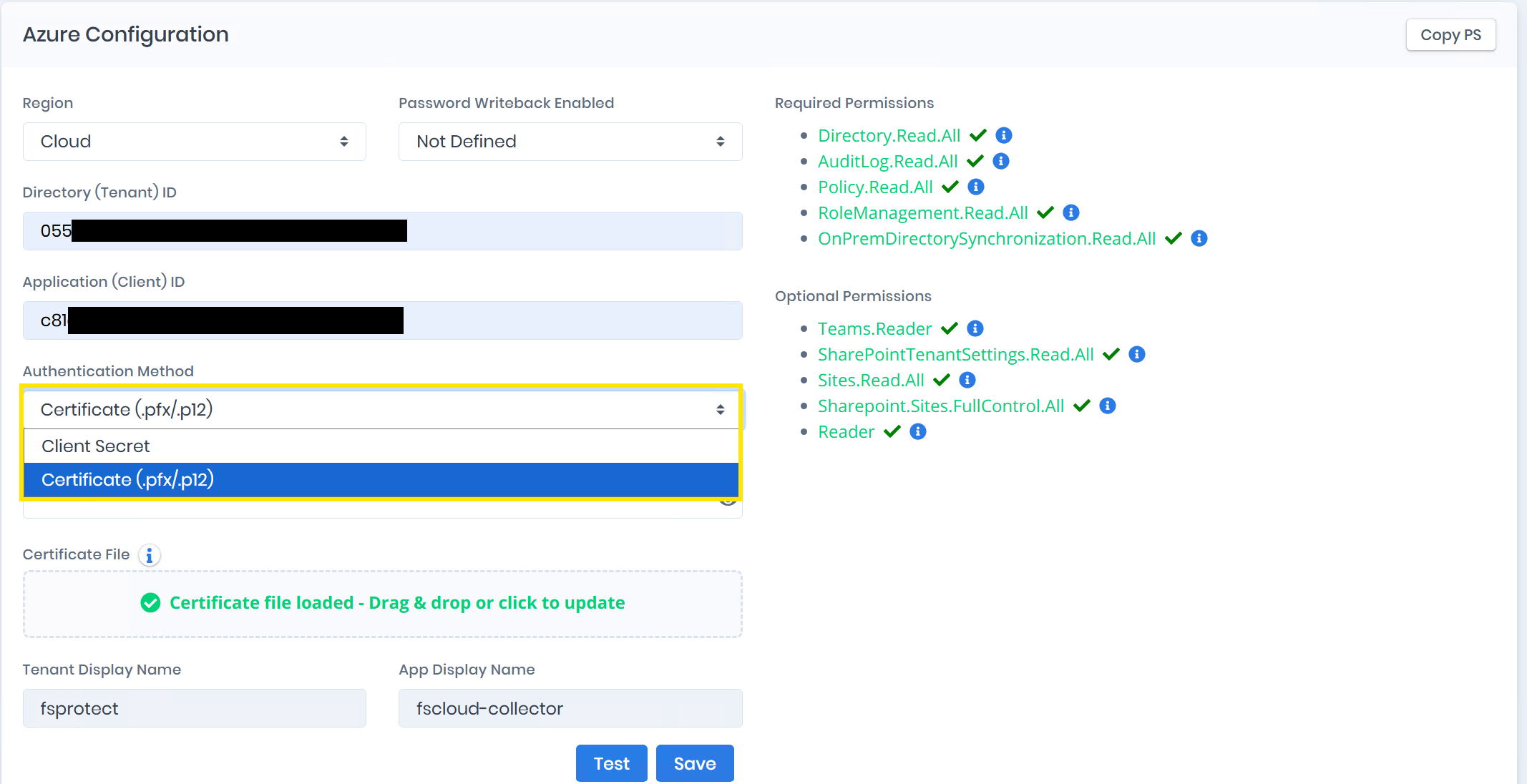Click the Test button
The width and height of the screenshot is (1527, 784).
612,763
